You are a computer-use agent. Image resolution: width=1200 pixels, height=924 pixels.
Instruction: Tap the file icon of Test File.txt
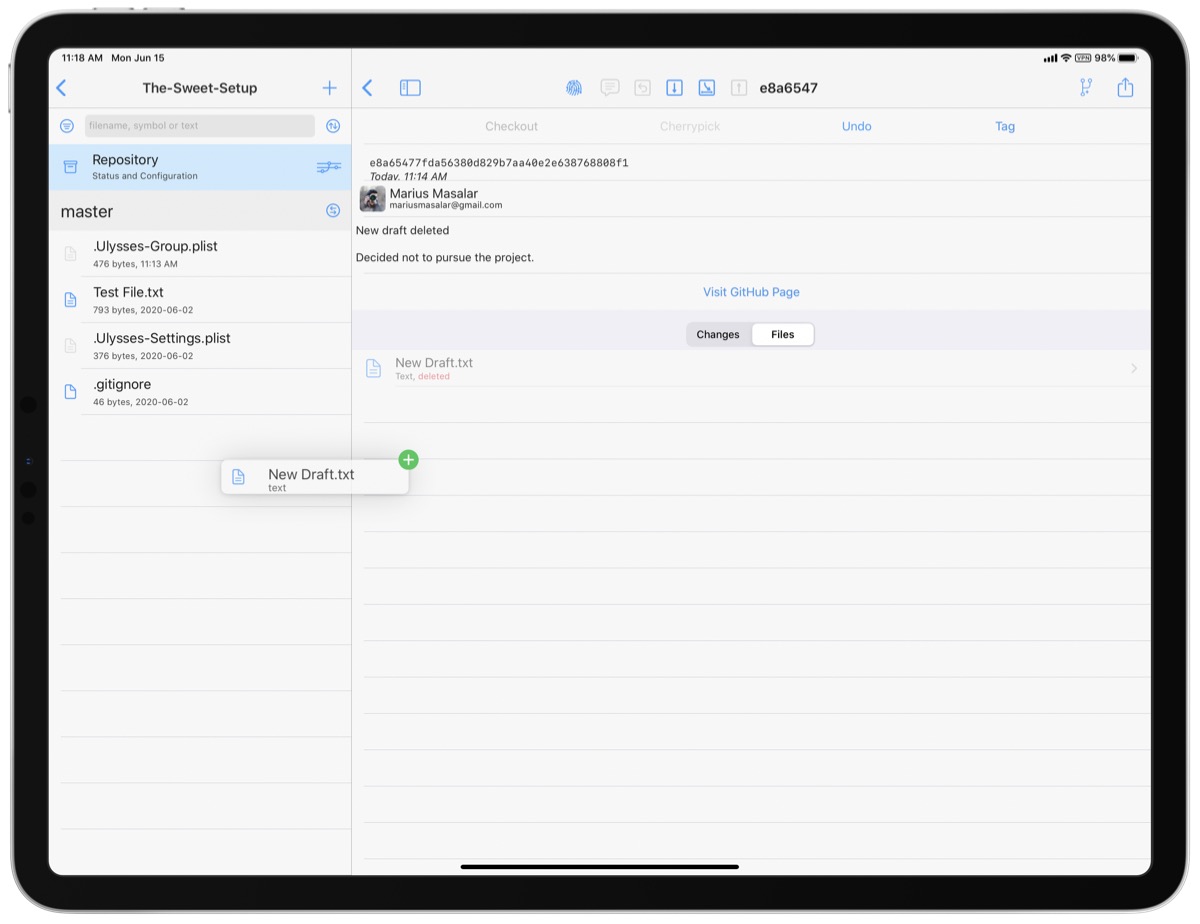(70, 300)
